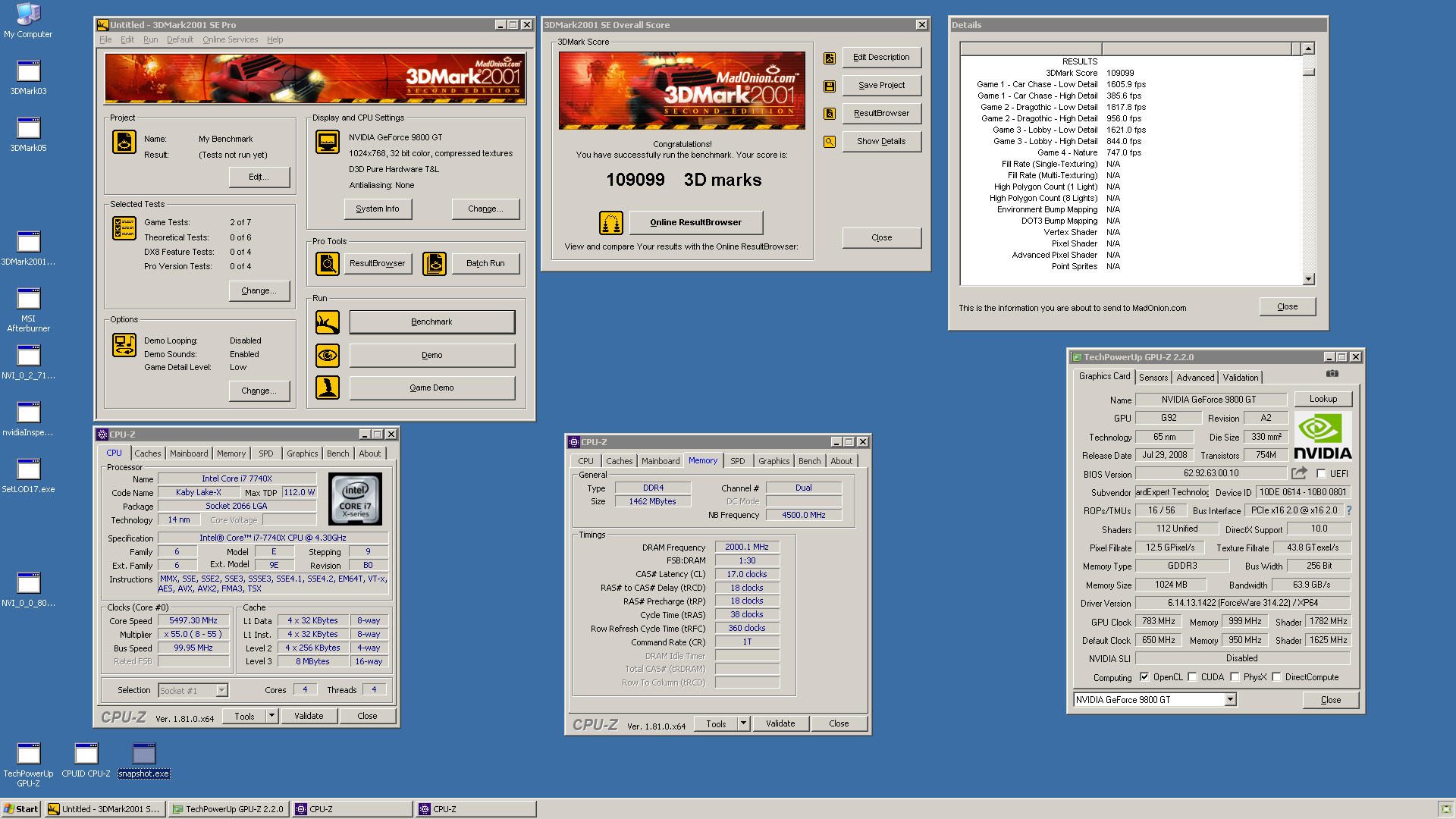
Task: Open the Online Services menu in 3DMark2001
Action: pos(230,39)
